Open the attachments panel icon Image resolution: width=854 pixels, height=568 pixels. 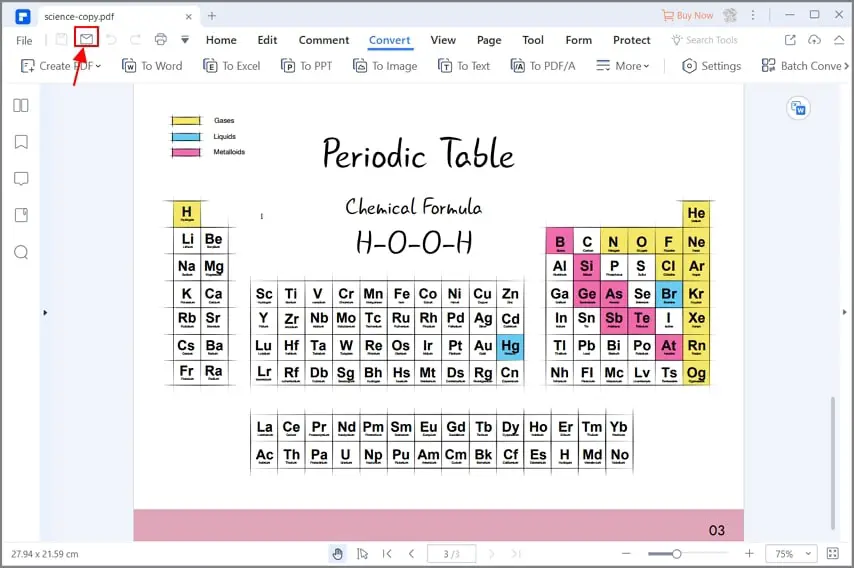click(x=21, y=215)
